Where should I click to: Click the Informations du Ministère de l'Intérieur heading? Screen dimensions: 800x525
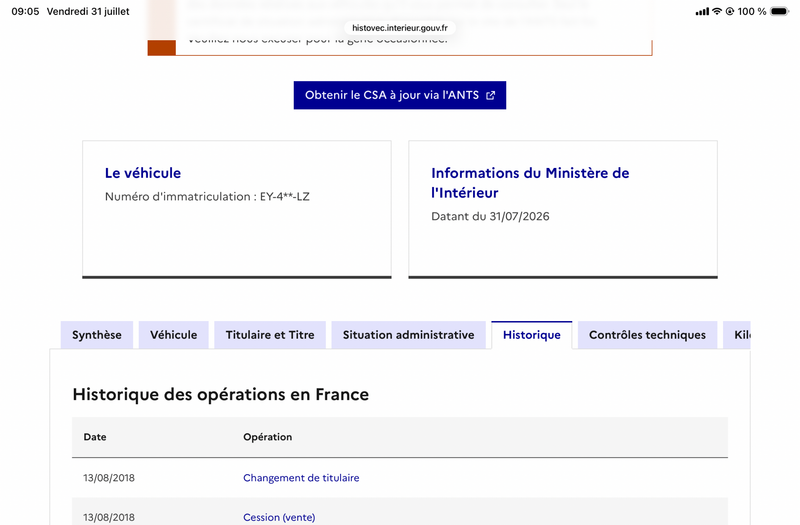(x=530, y=183)
